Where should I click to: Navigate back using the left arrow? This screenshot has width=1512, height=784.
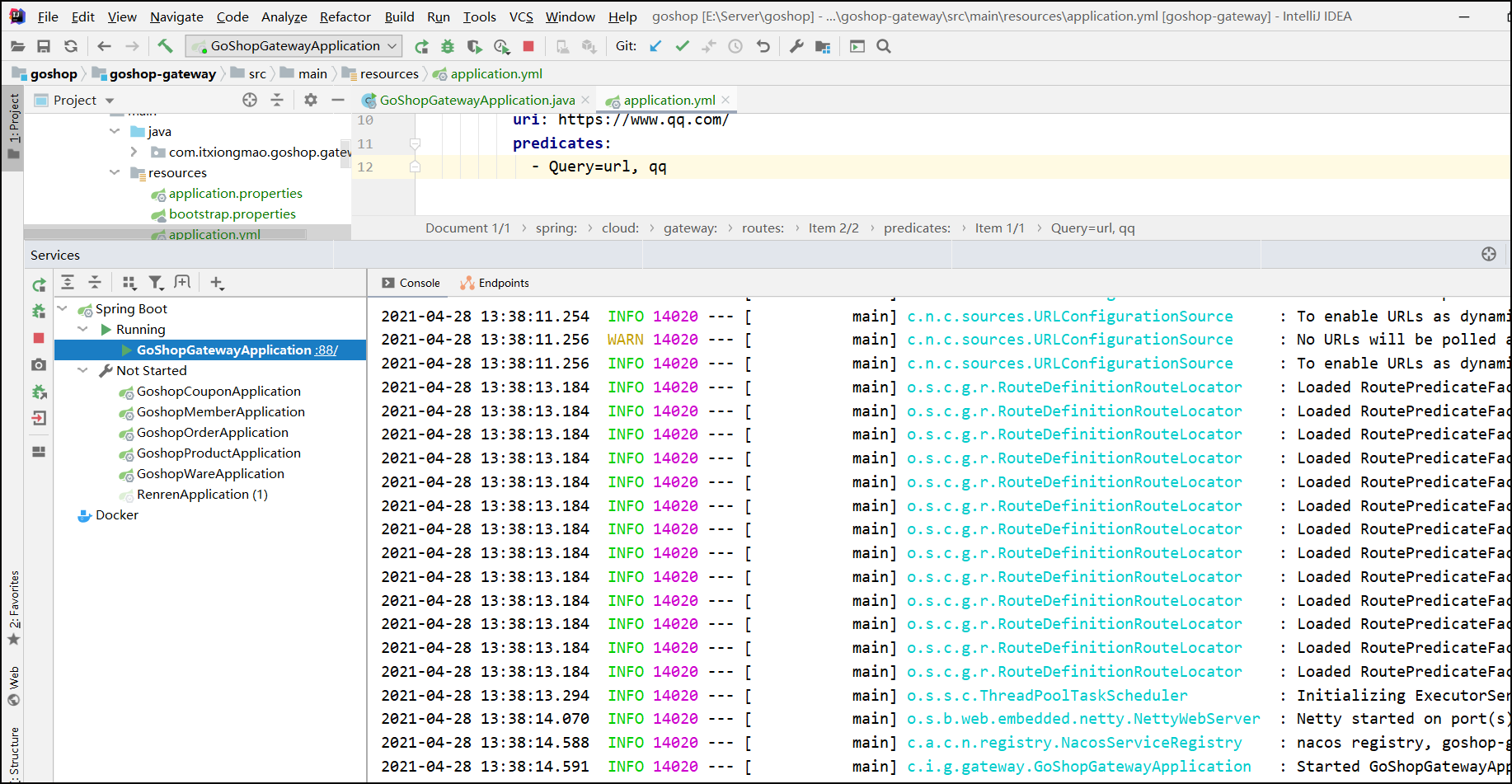(104, 46)
